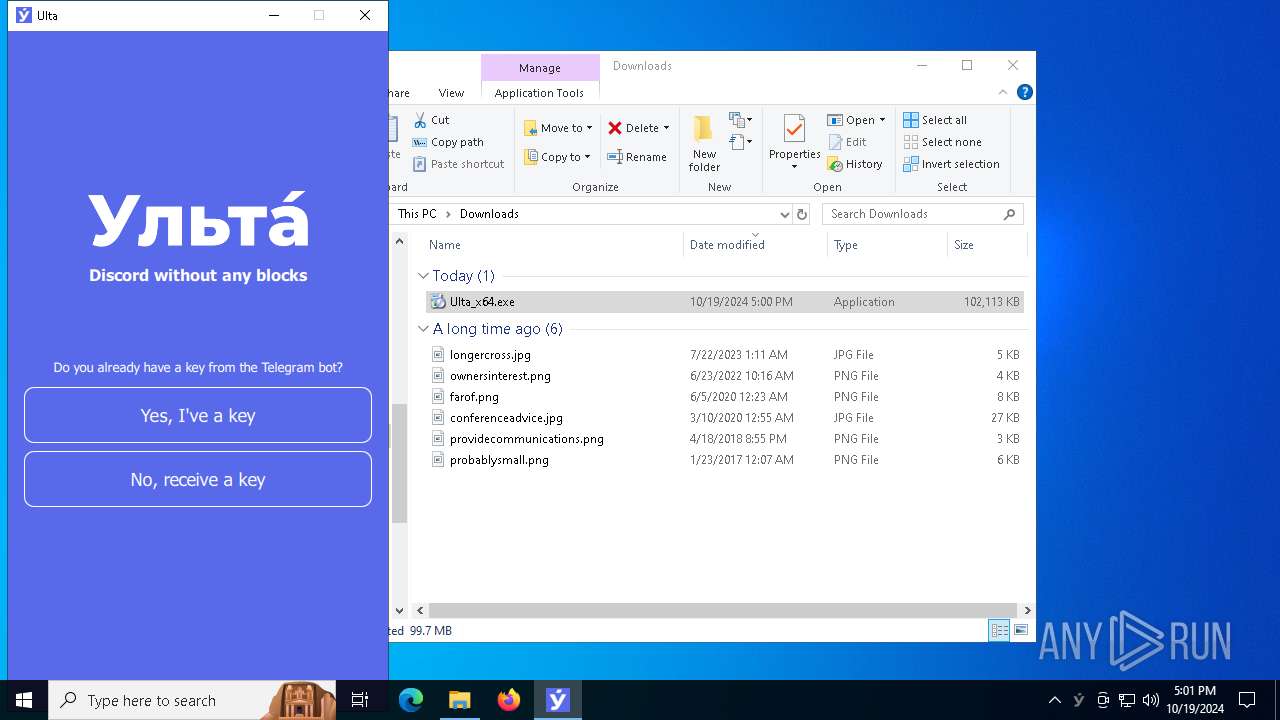Viewport: 1280px width, 720px height.
Task: Open Task View on the taskbar
Action: (x=360, y=700)
